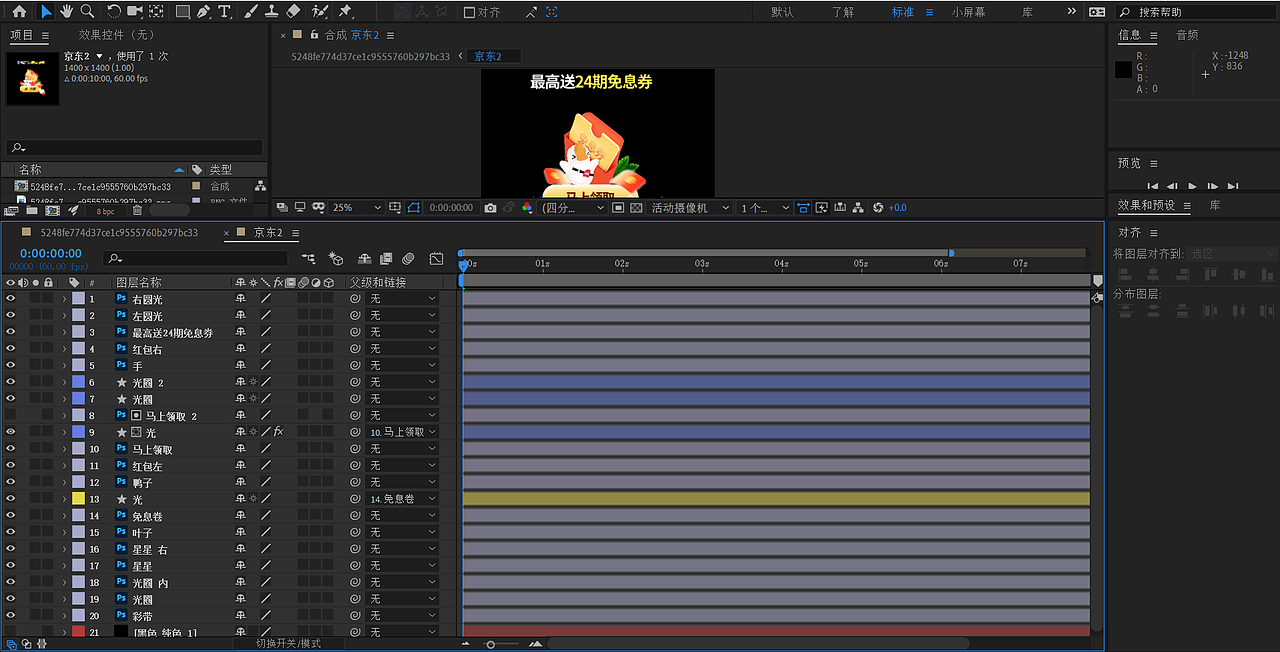Click the timeline current time 0:00:00:00
The width and height of the screenshot is (1280, 652).
(51, 254)
